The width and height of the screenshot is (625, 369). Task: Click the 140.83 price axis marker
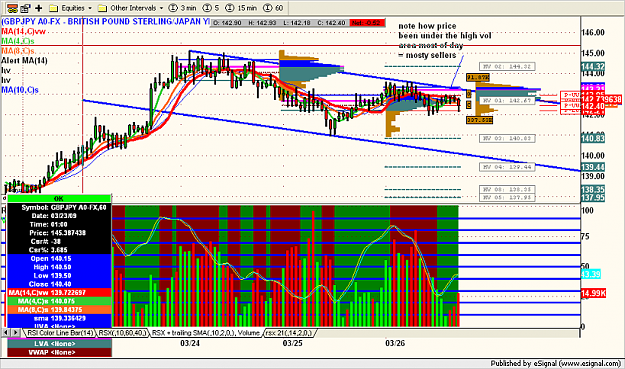coord(593,138)
